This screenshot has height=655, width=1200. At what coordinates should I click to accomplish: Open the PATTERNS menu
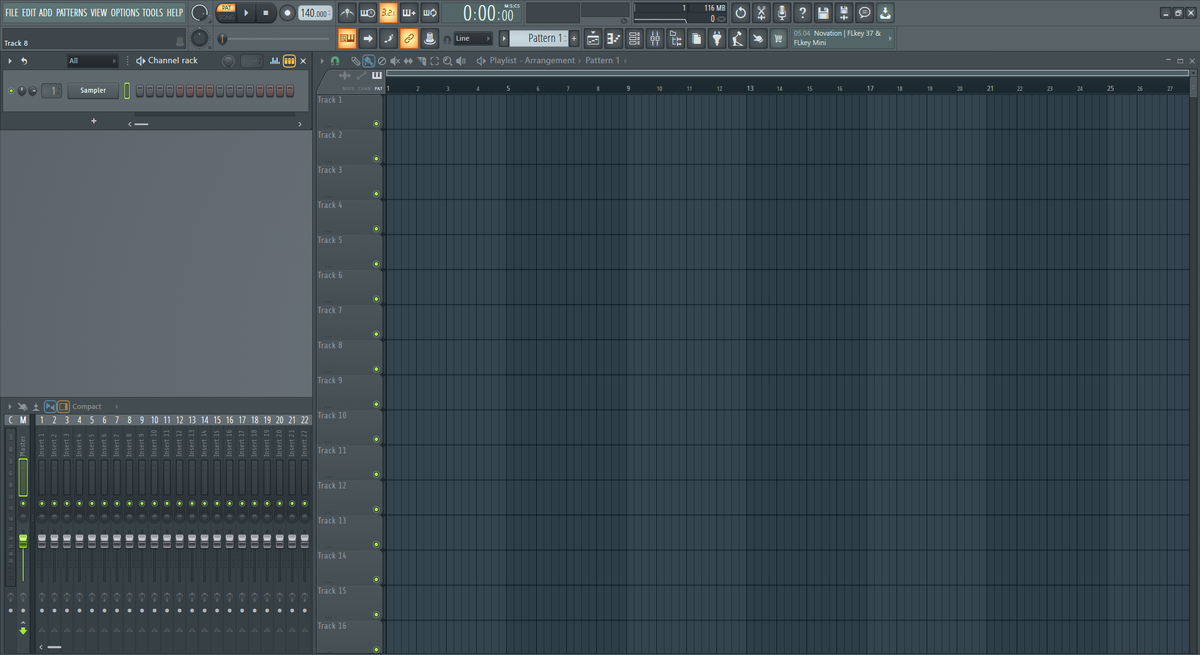[71, 13]
